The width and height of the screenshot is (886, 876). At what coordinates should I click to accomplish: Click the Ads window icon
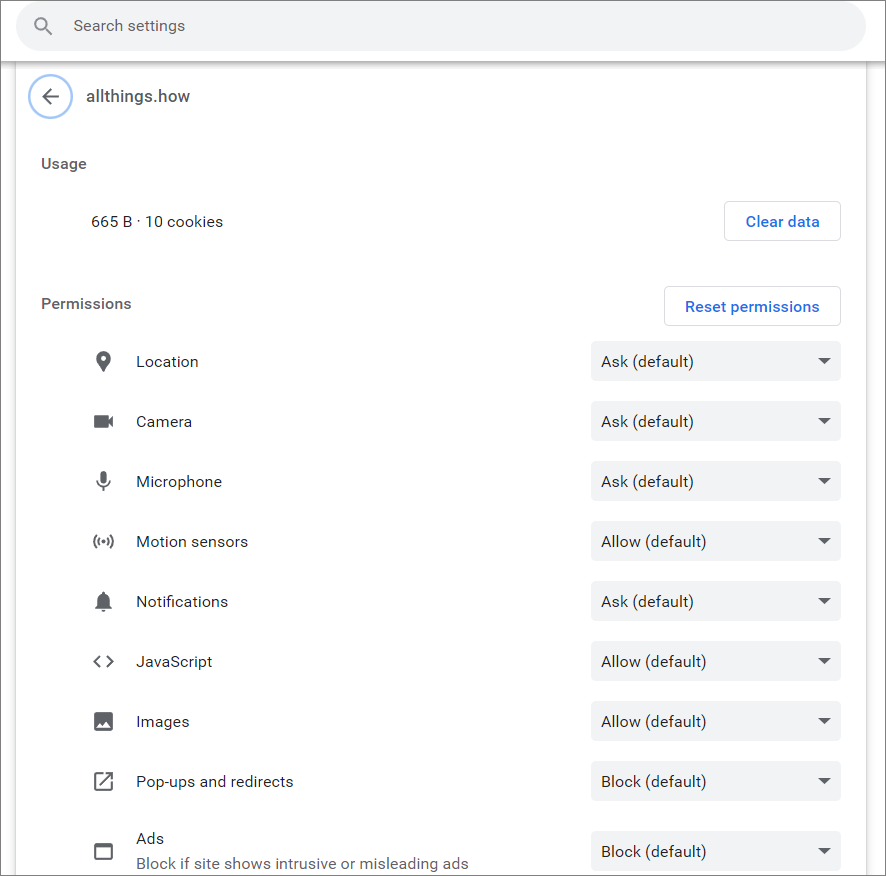coord(103,852)
